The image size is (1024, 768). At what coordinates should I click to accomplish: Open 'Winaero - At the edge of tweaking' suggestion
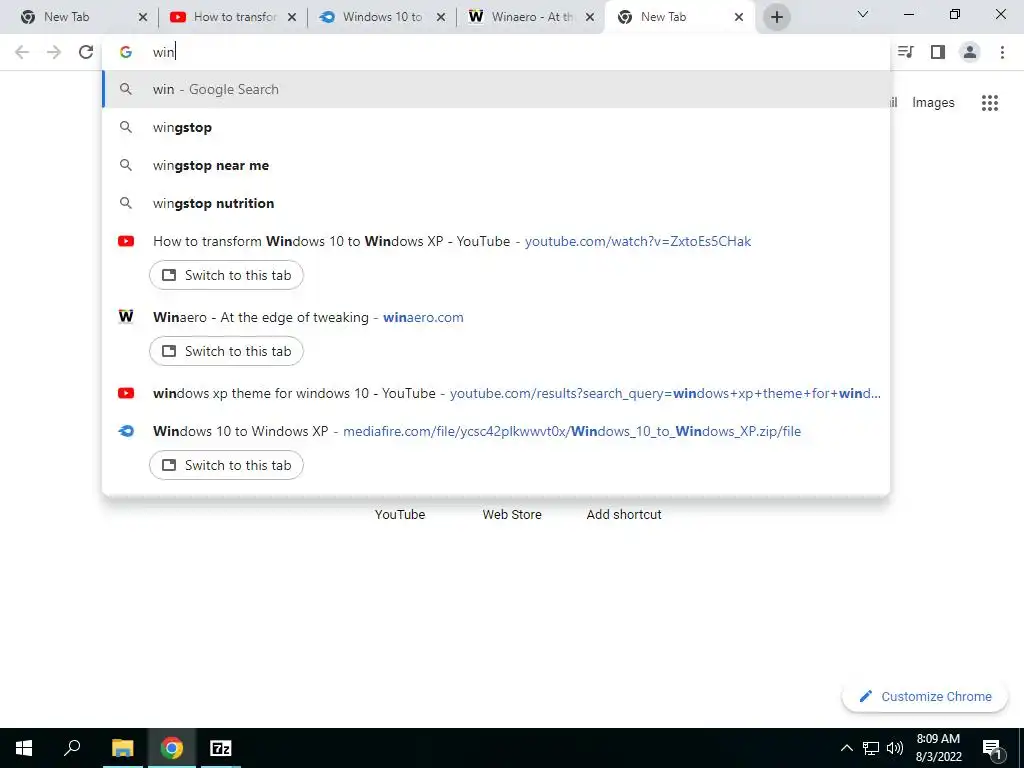496,317
